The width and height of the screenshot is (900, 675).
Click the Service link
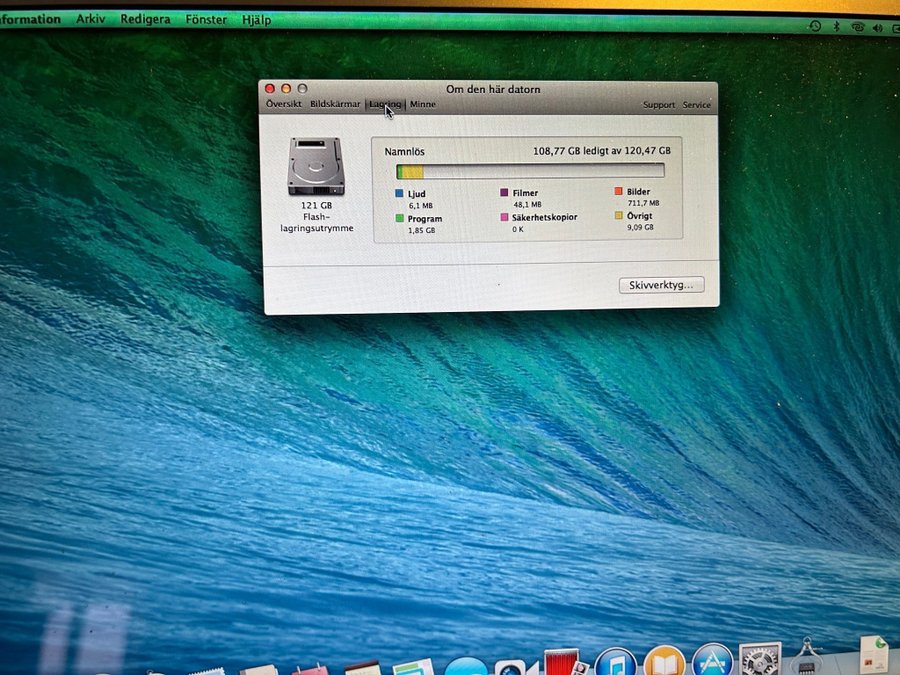click(x=697, y=105)
